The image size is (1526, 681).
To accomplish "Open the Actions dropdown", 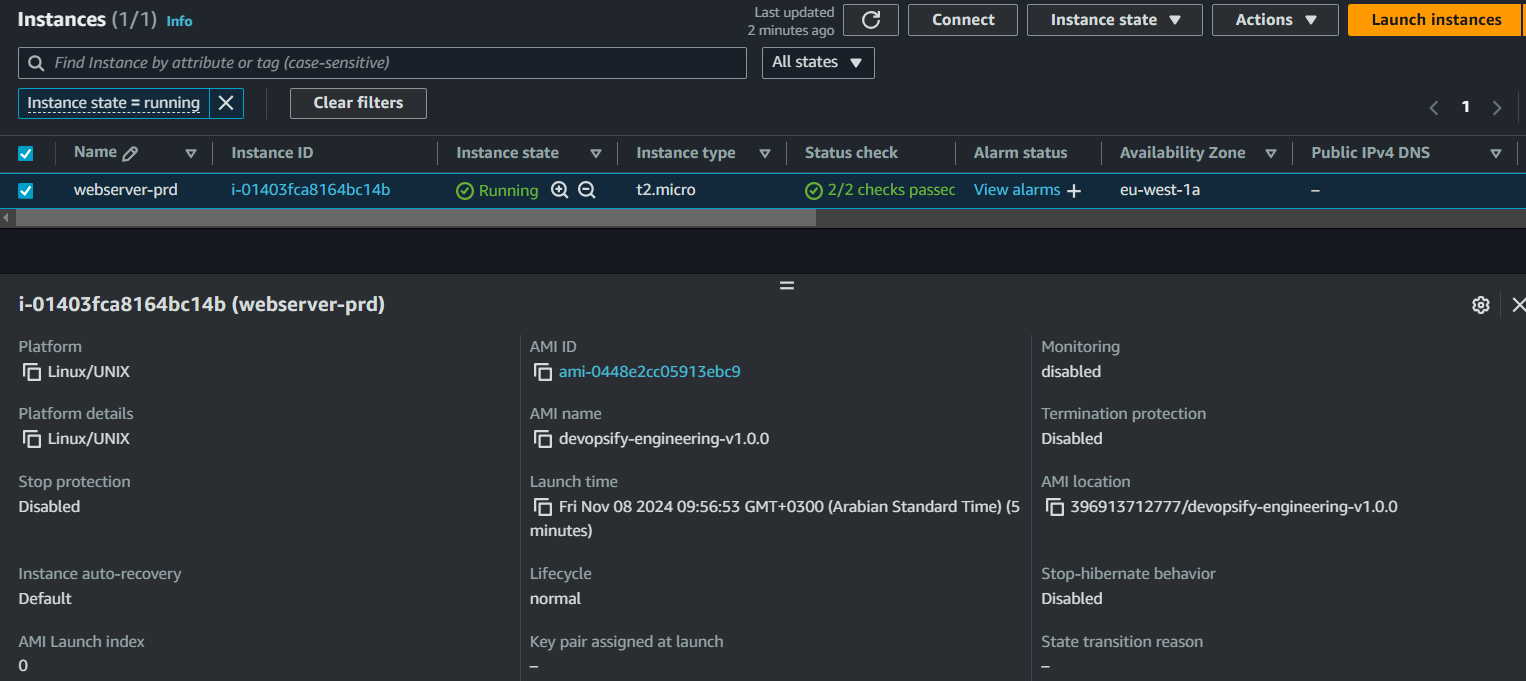I will click(x=1275, y=20).
